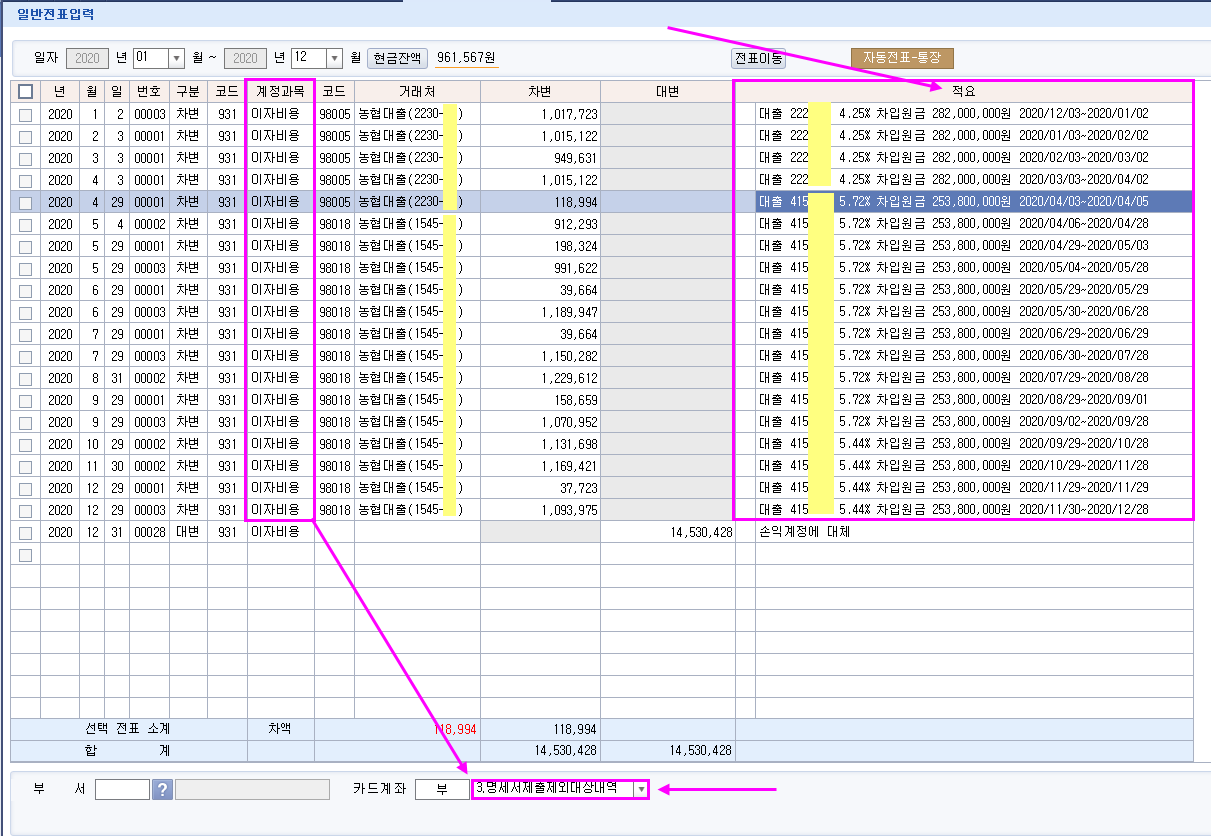Image resolution: width=1211 pixels, height=836 pixels.
Task: Open the end month dropdown showing 12
Action: [x=334, y=58]
